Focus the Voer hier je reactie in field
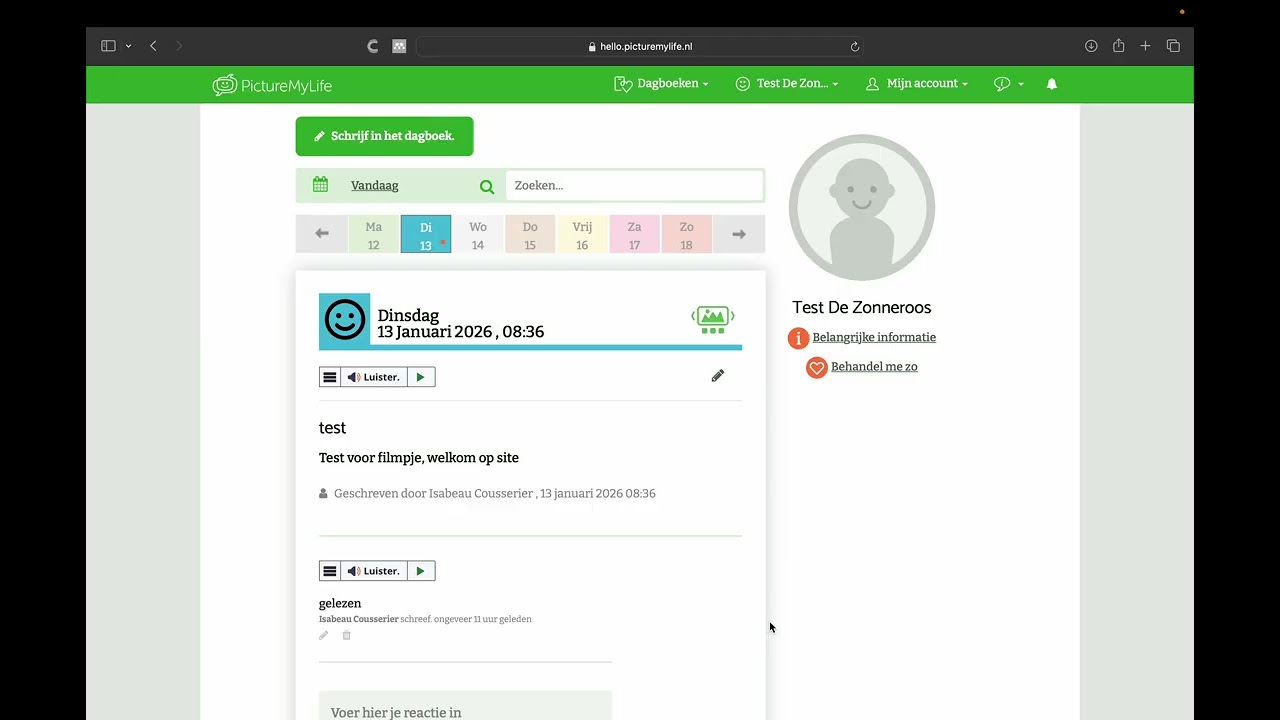 click(x=465, y=706)
